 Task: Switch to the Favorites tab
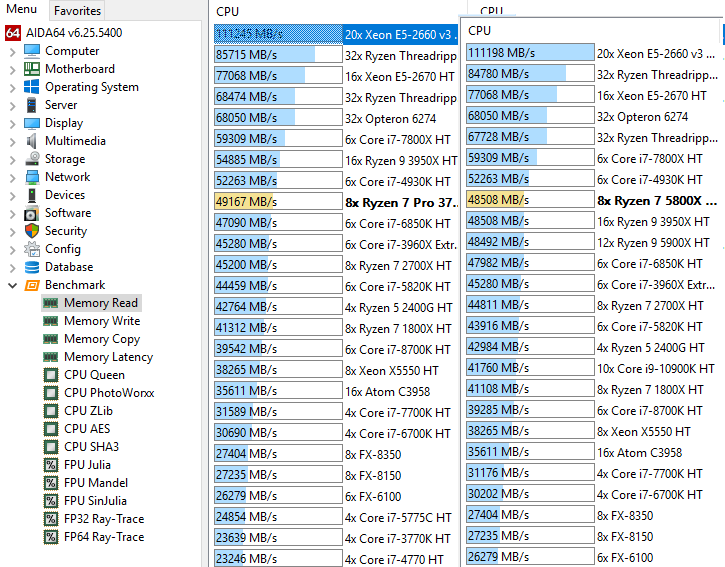[x=77, y=11]
